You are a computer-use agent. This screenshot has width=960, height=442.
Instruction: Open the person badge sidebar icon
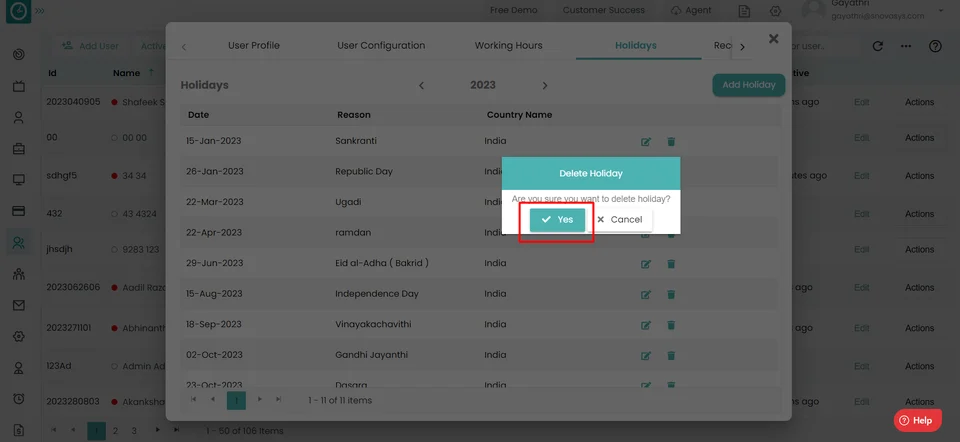coord(19,368)
